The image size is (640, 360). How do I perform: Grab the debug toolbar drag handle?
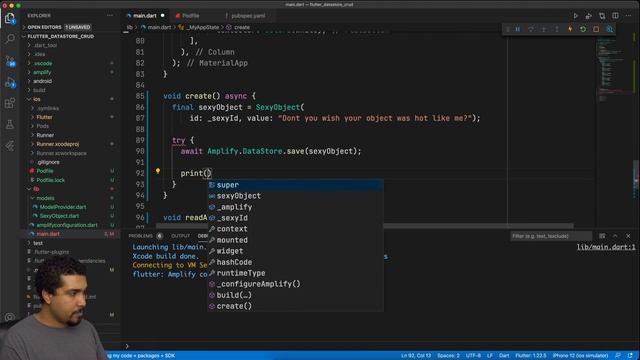[507, 29]
